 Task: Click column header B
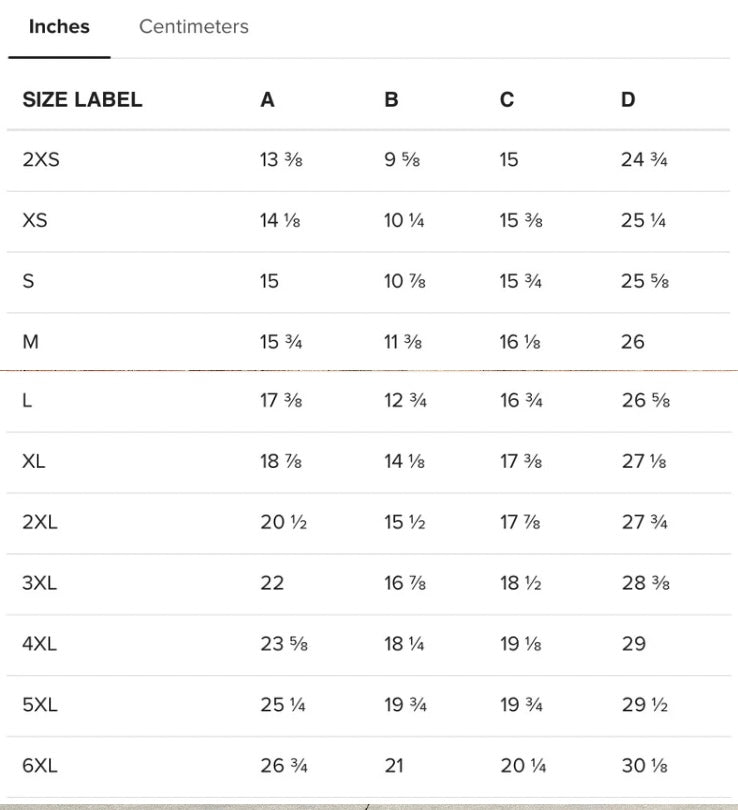[x=391, y=100]
